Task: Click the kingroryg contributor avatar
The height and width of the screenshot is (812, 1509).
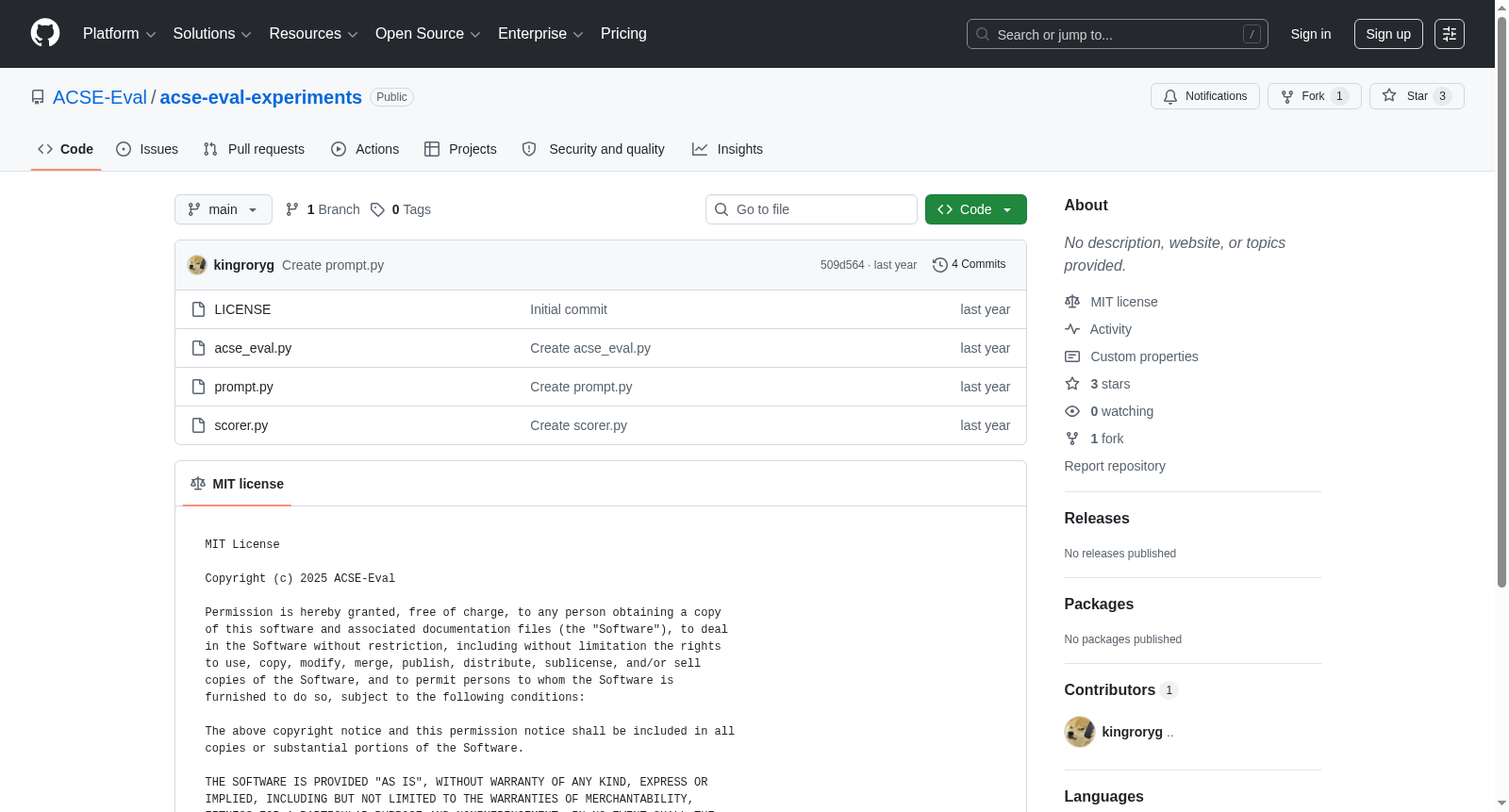Action: pyautogui.click(x=1080, y=732)
